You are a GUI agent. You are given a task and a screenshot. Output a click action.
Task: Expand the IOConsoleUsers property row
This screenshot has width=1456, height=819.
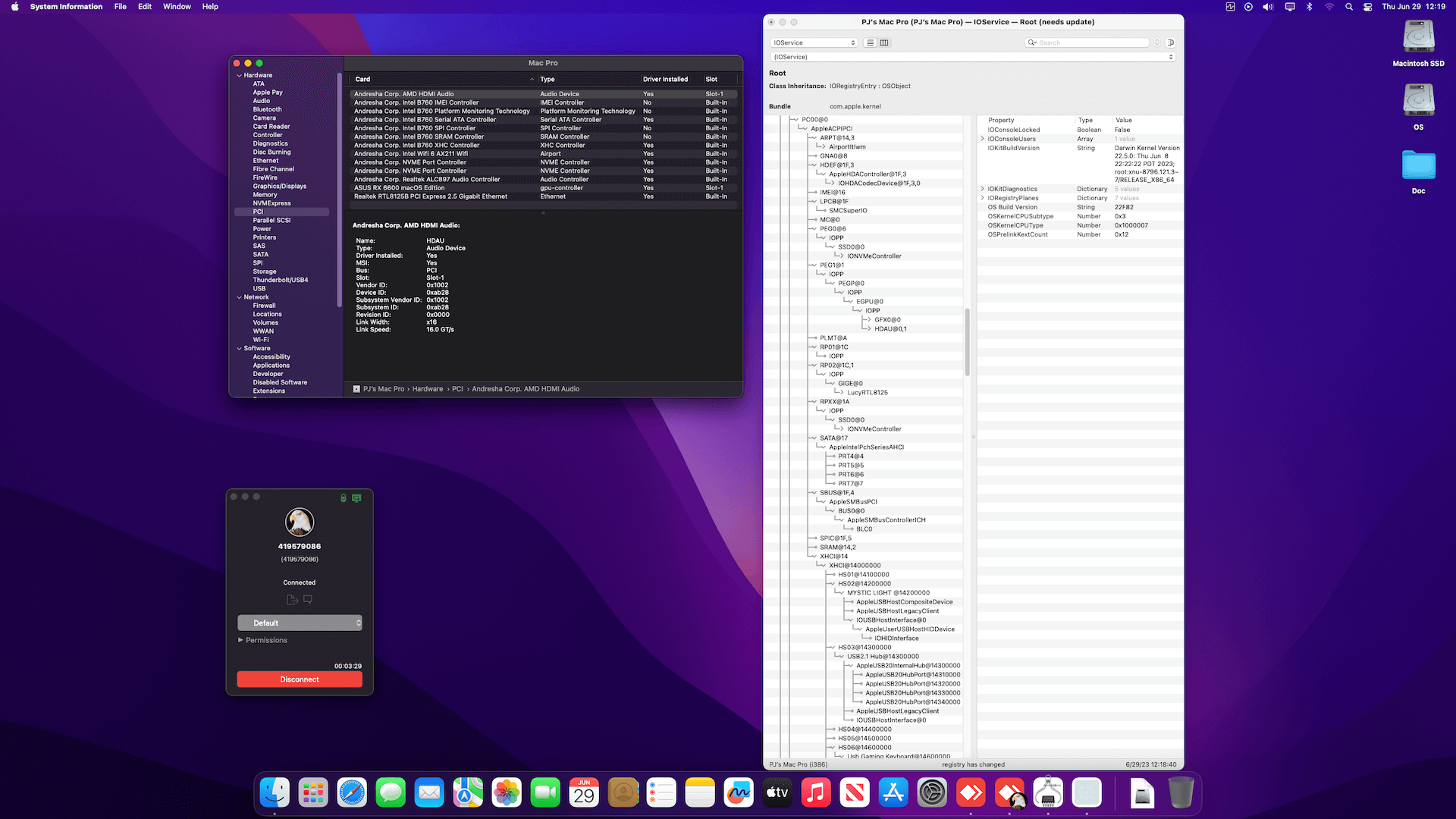[x=983, y=139]
